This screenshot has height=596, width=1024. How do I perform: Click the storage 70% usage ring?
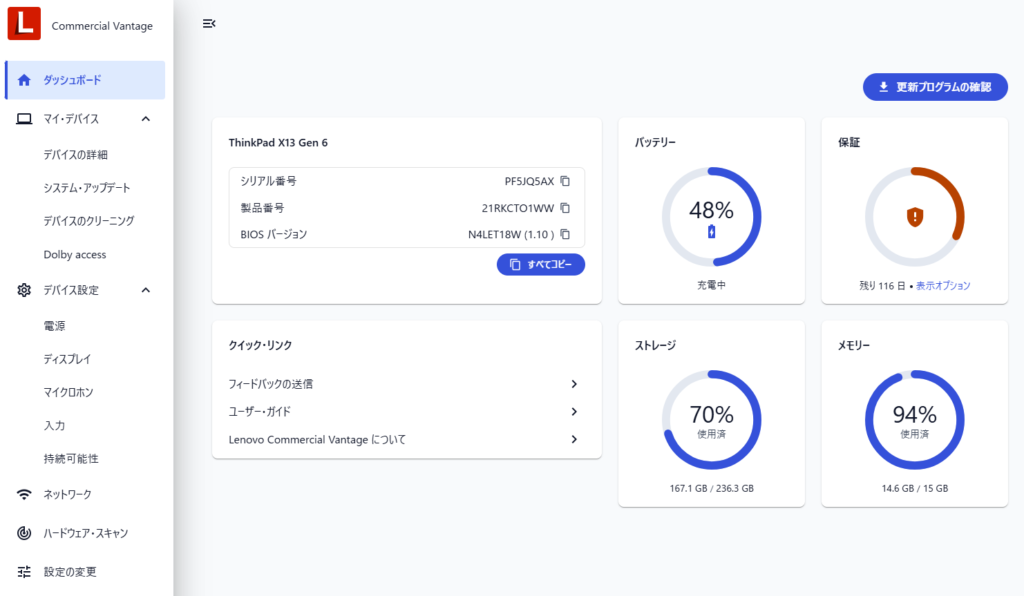tap(711, 420)
